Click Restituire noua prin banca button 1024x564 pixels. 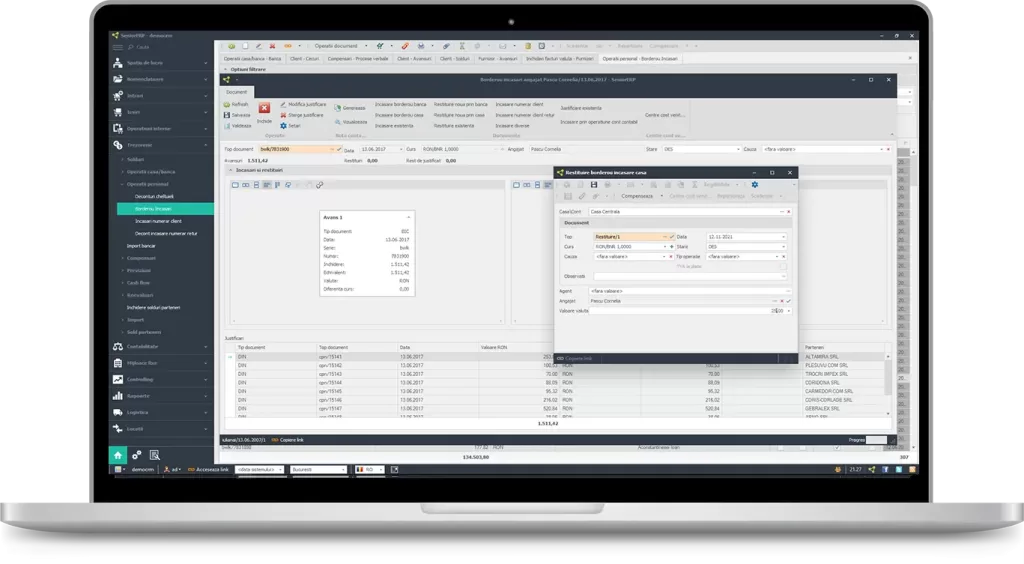pos(460,104)
